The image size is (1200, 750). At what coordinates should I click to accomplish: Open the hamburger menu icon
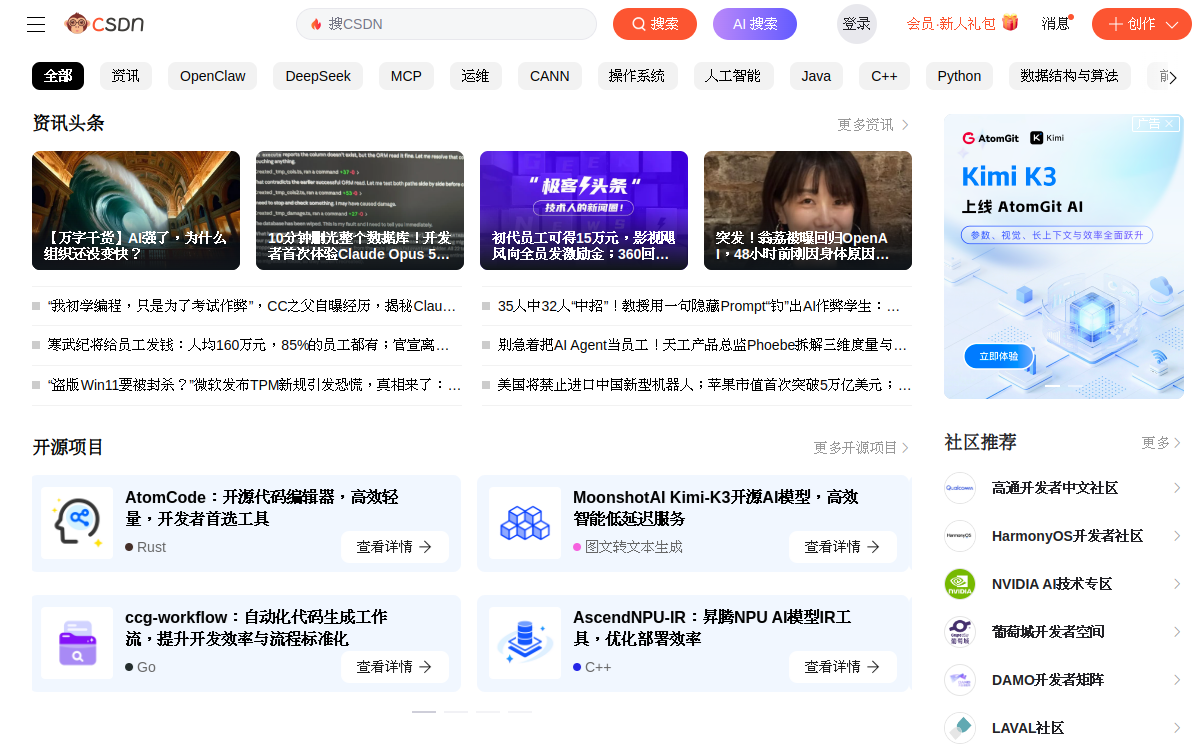pos(36,24)
